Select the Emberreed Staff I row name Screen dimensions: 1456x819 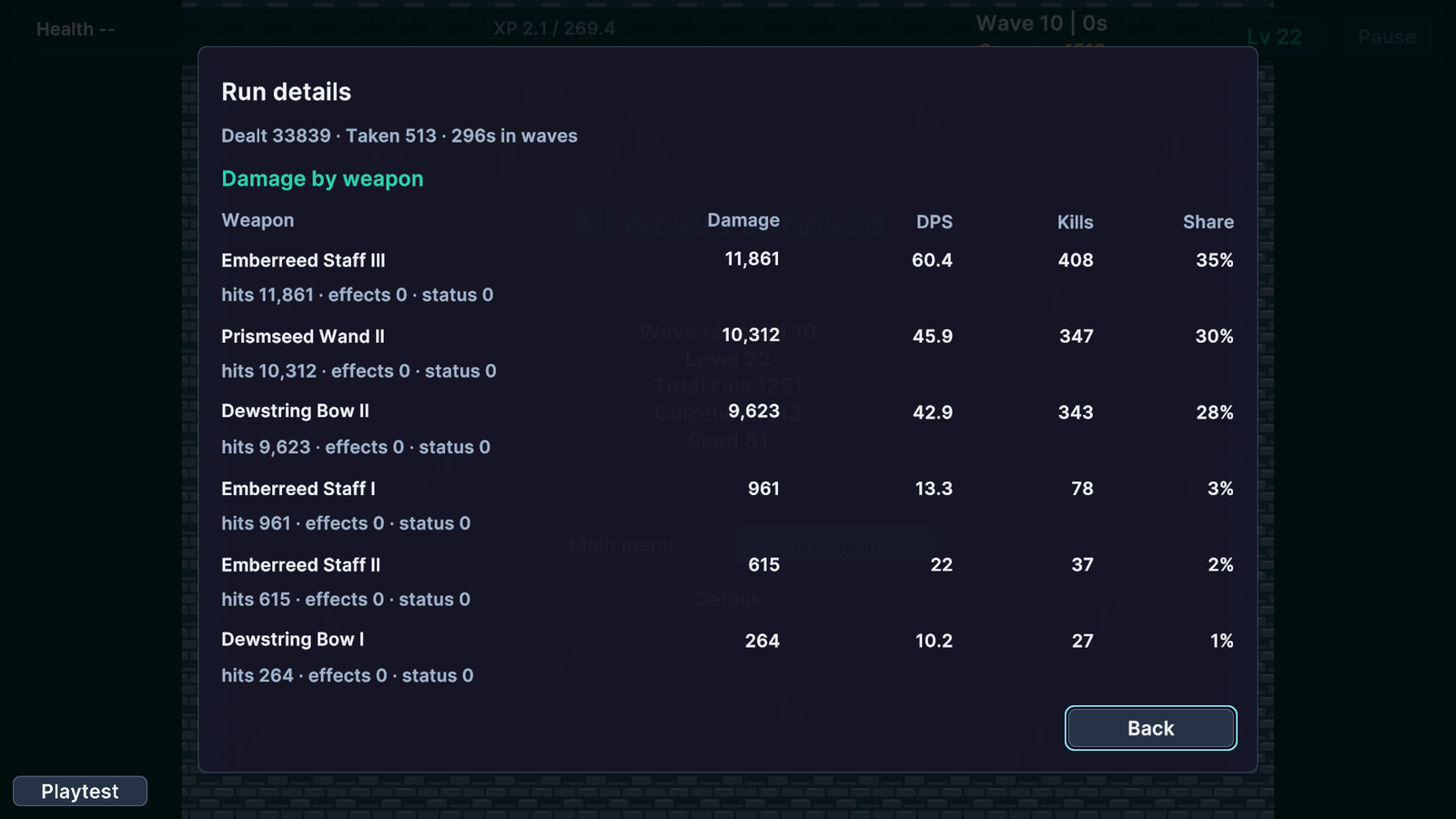pyautogui.click(x=298, y=489)
